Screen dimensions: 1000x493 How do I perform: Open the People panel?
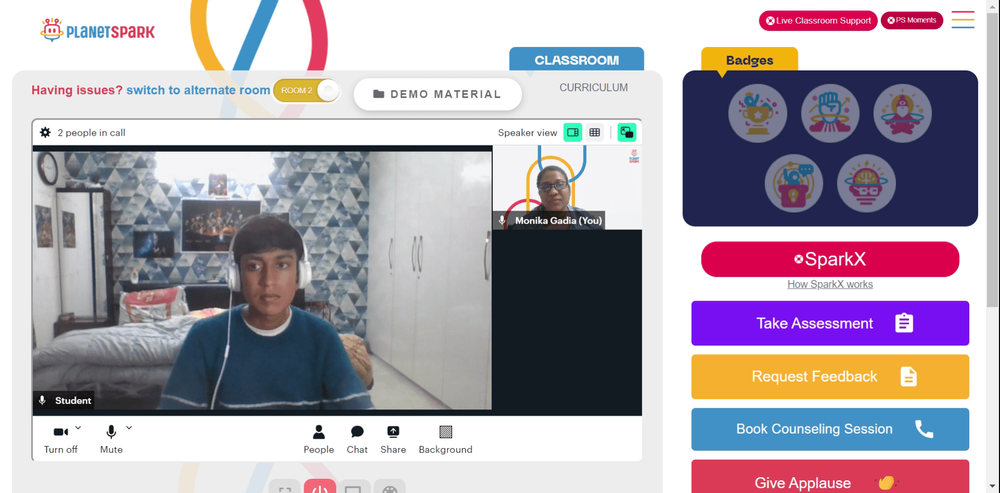[319, 439]
